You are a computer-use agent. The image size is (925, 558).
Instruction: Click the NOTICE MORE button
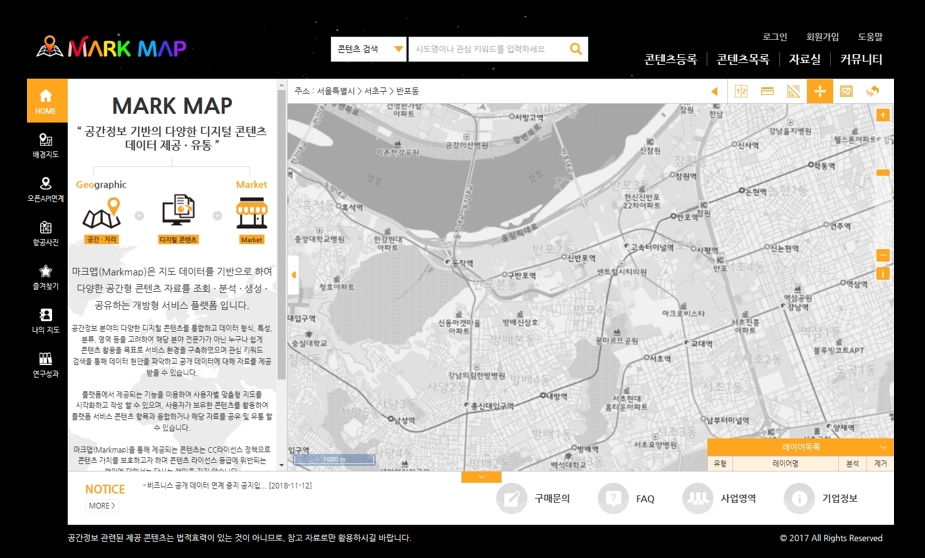pyautogui.click(x=102, y=506)
